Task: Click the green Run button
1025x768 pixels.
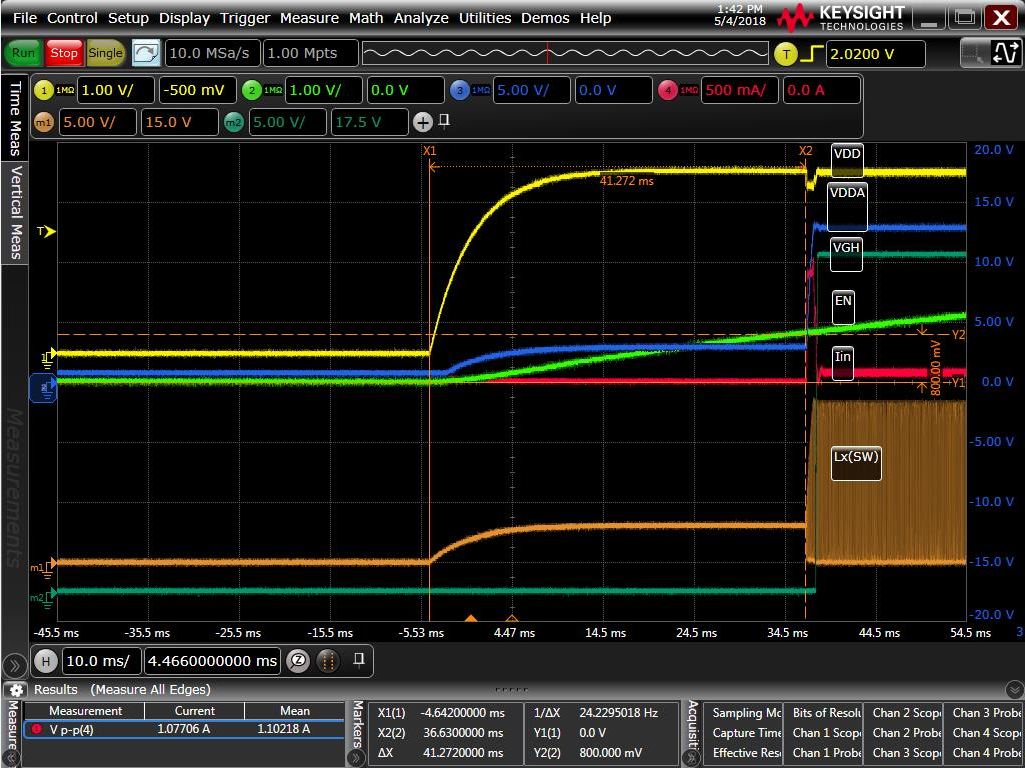Action: pos(24,53)
